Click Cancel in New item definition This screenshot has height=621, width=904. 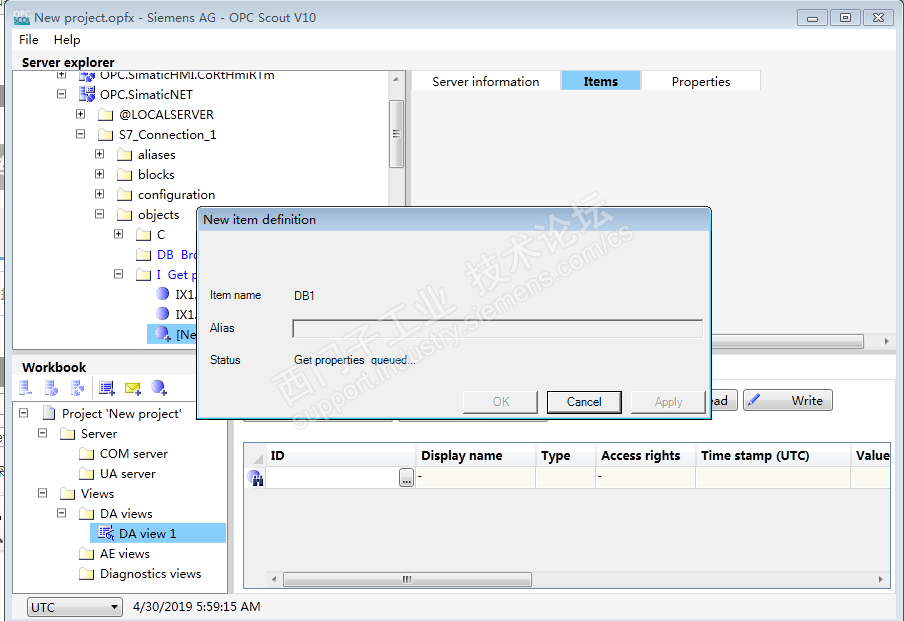click(584, 402)
